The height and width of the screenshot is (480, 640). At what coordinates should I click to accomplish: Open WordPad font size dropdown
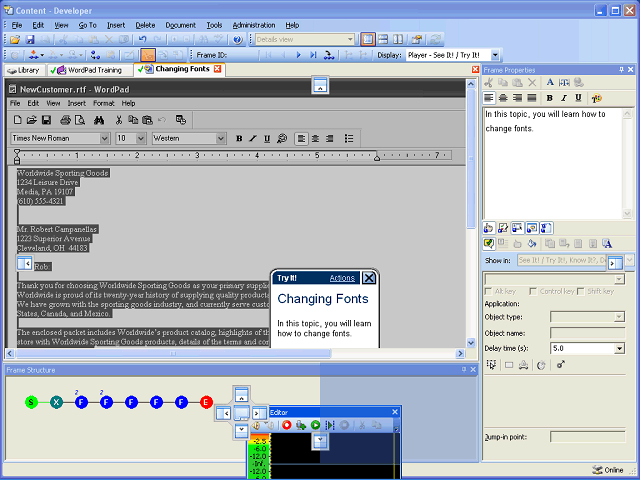coord(141,138)
